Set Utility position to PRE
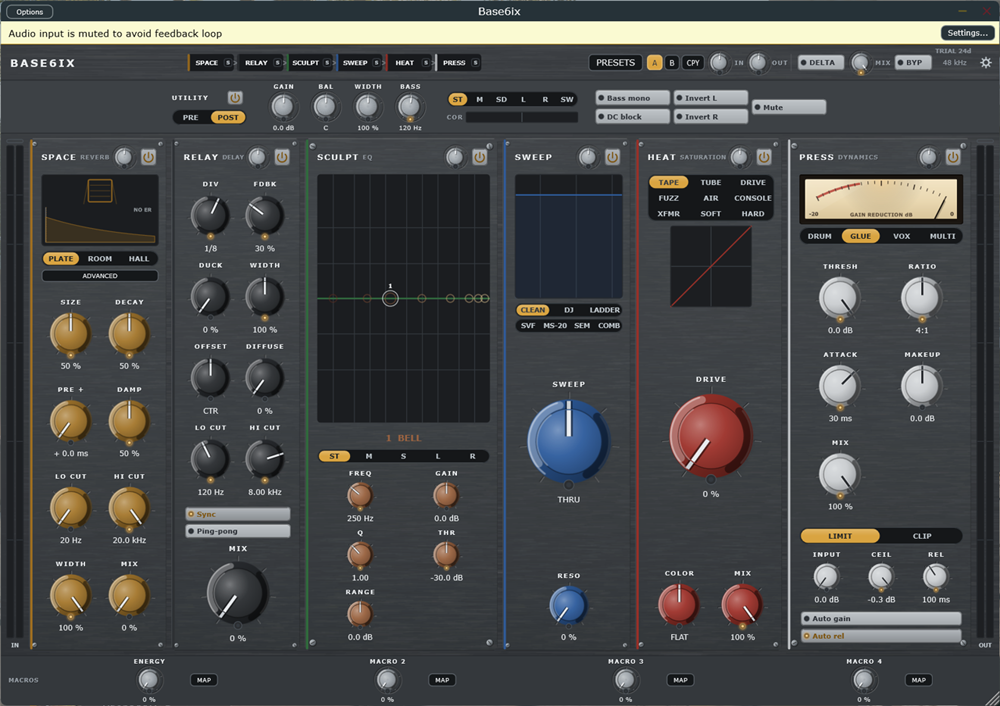The height and width of the screenshot is (706, 1000). pos(191,117)
